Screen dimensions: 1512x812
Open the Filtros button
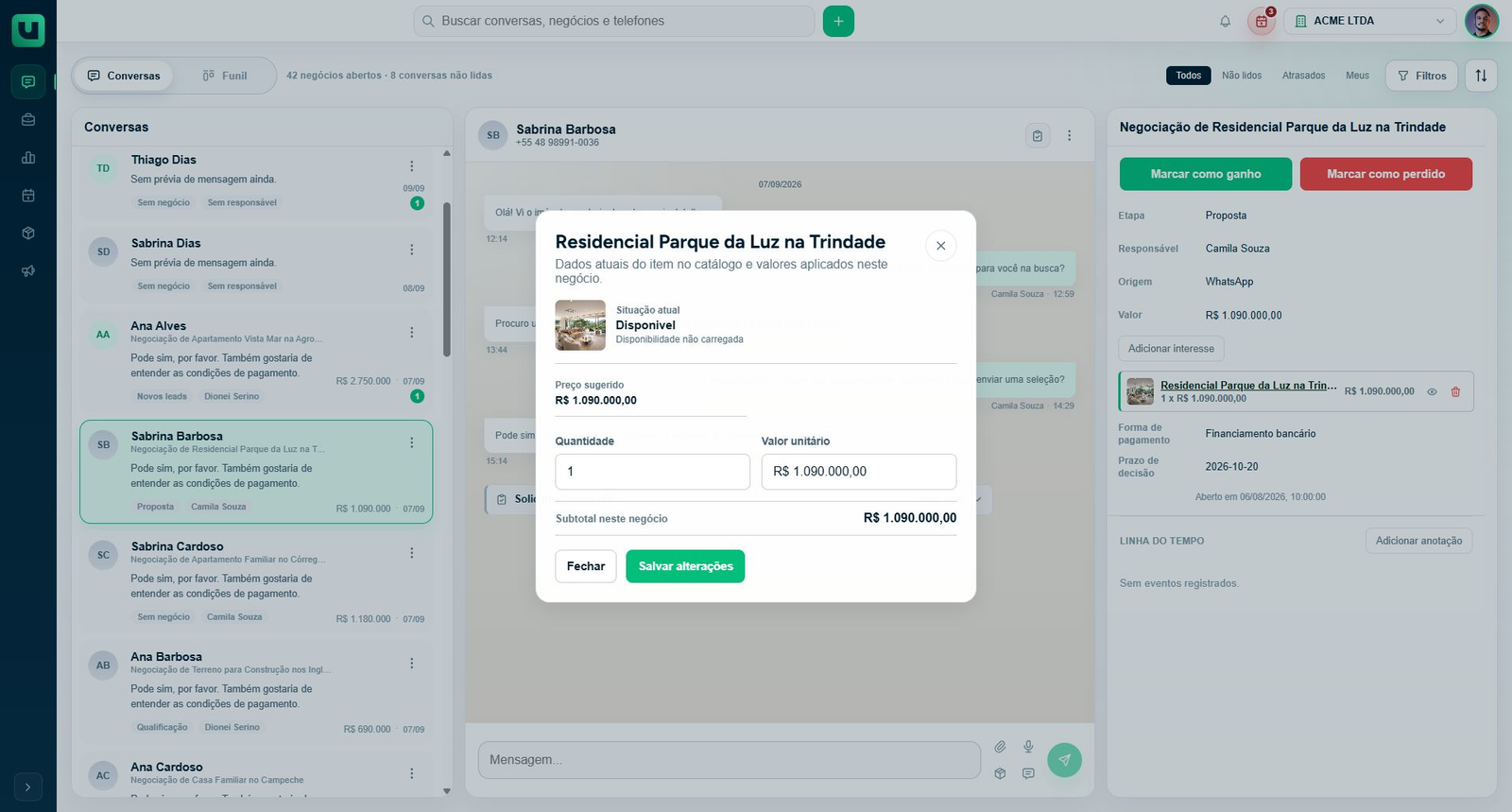(x=1422, y=76)
